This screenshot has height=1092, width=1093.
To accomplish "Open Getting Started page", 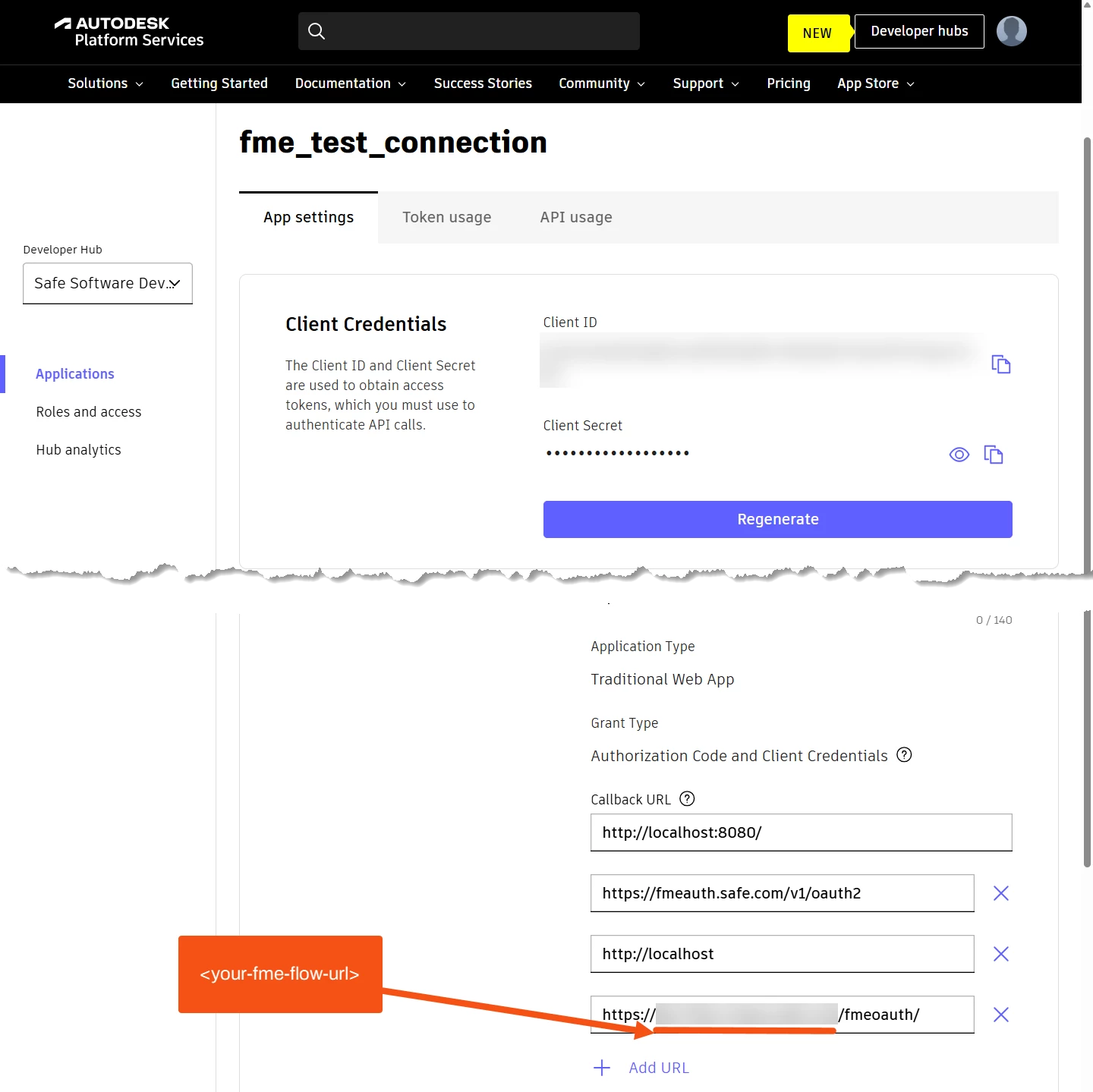I will 219,83.
